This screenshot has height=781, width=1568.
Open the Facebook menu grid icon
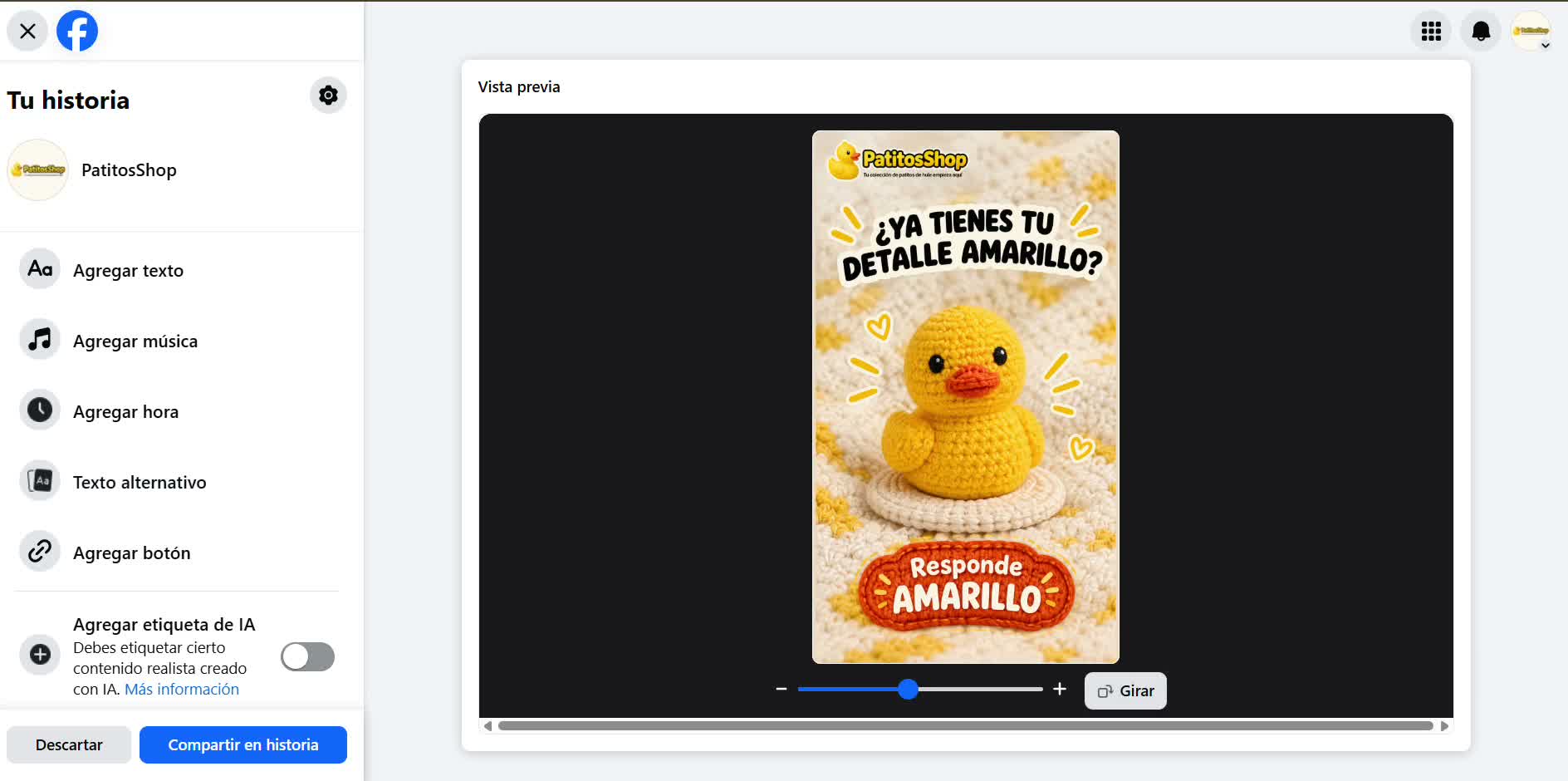[x=1431, y=32]
